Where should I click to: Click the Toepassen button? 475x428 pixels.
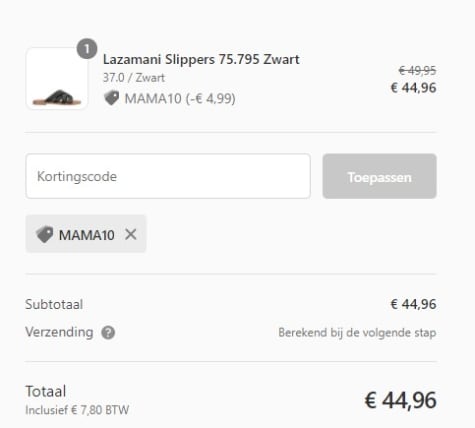point(379,176)
